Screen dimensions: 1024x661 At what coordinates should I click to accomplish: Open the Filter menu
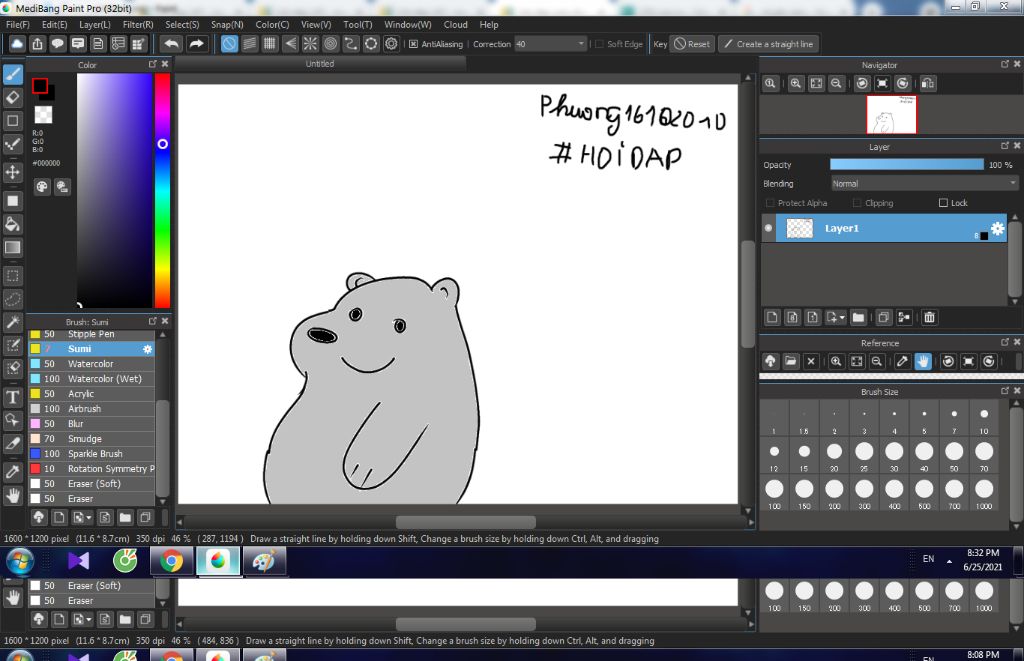138,25
